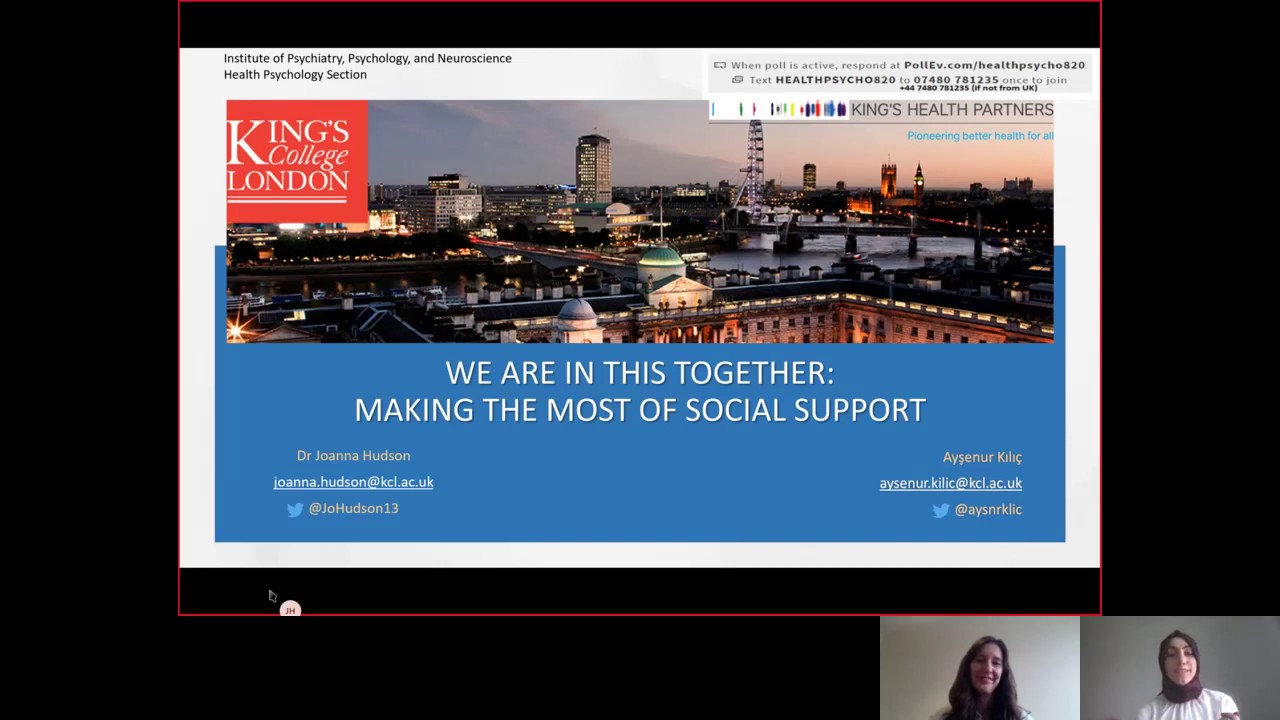The image size is (1280, 720).
Task: Click 'Pioneering better health for all' tagline
Action: [980, 136]
